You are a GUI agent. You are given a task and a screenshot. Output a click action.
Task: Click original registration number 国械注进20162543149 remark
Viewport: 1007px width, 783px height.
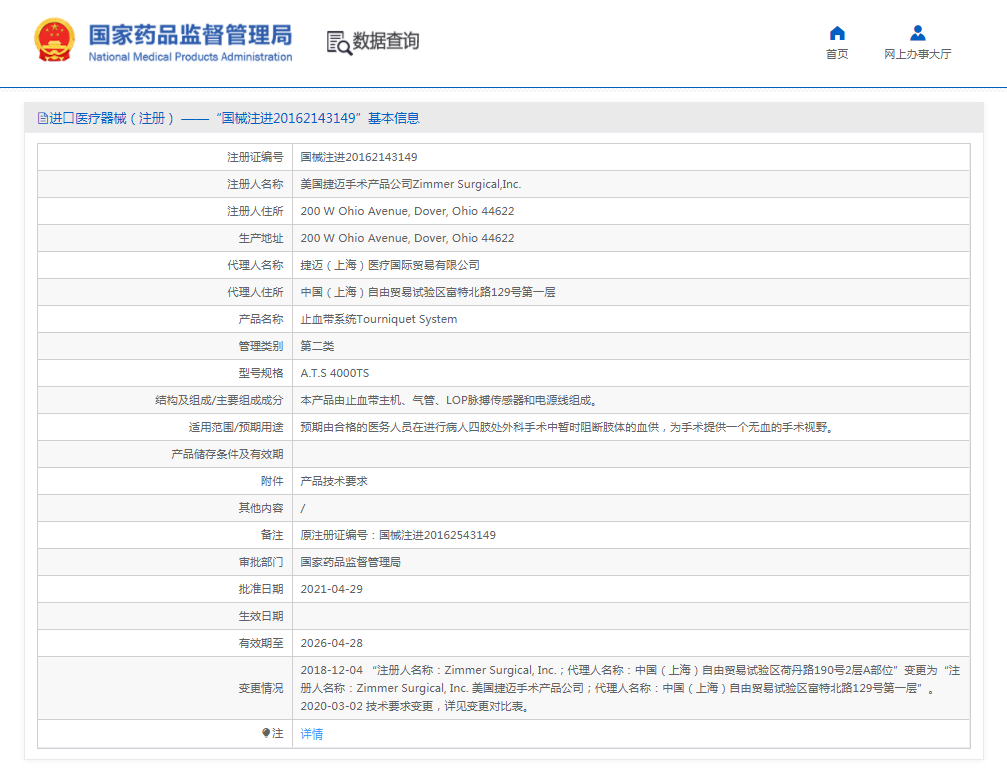tap(398, 535)
